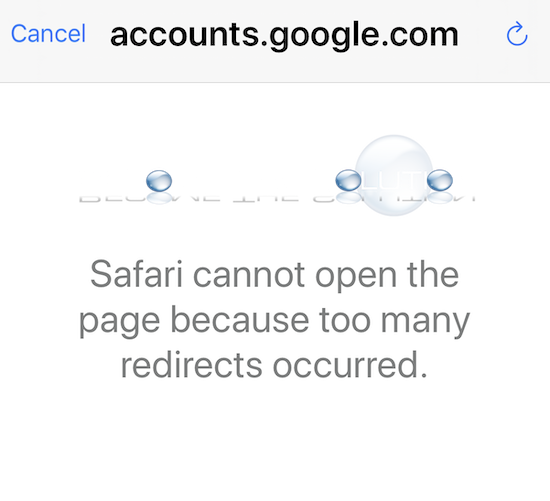Click the middle small blue droplet

(348, 180)
